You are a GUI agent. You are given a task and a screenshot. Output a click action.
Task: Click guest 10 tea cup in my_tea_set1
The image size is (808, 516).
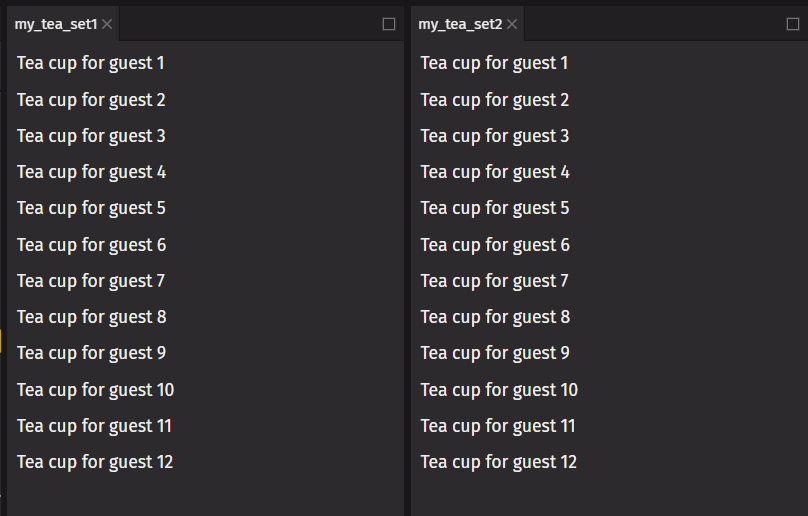pos(95,390)
